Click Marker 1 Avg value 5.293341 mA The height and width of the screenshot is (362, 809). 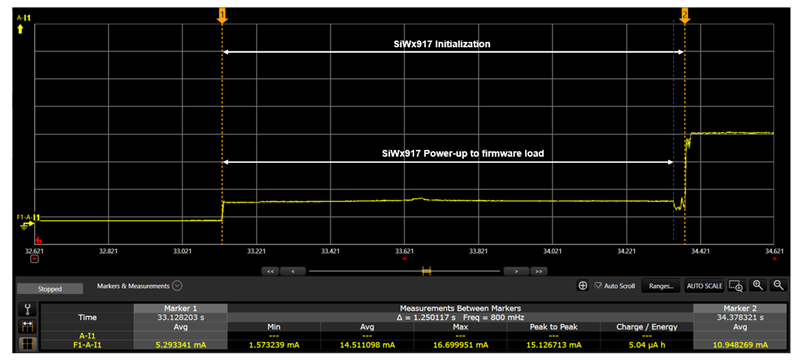tap(181, 344)
